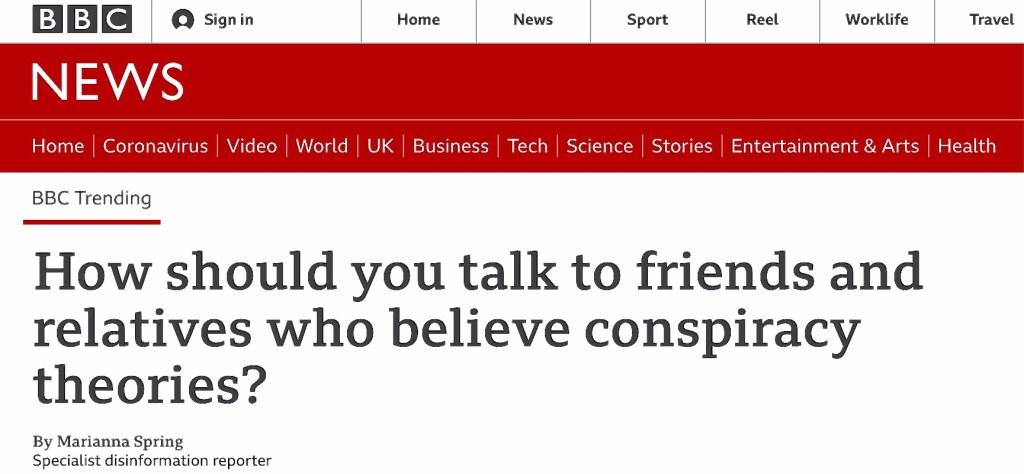
Task: Click the BBC Trending section link
Action: 91,198
